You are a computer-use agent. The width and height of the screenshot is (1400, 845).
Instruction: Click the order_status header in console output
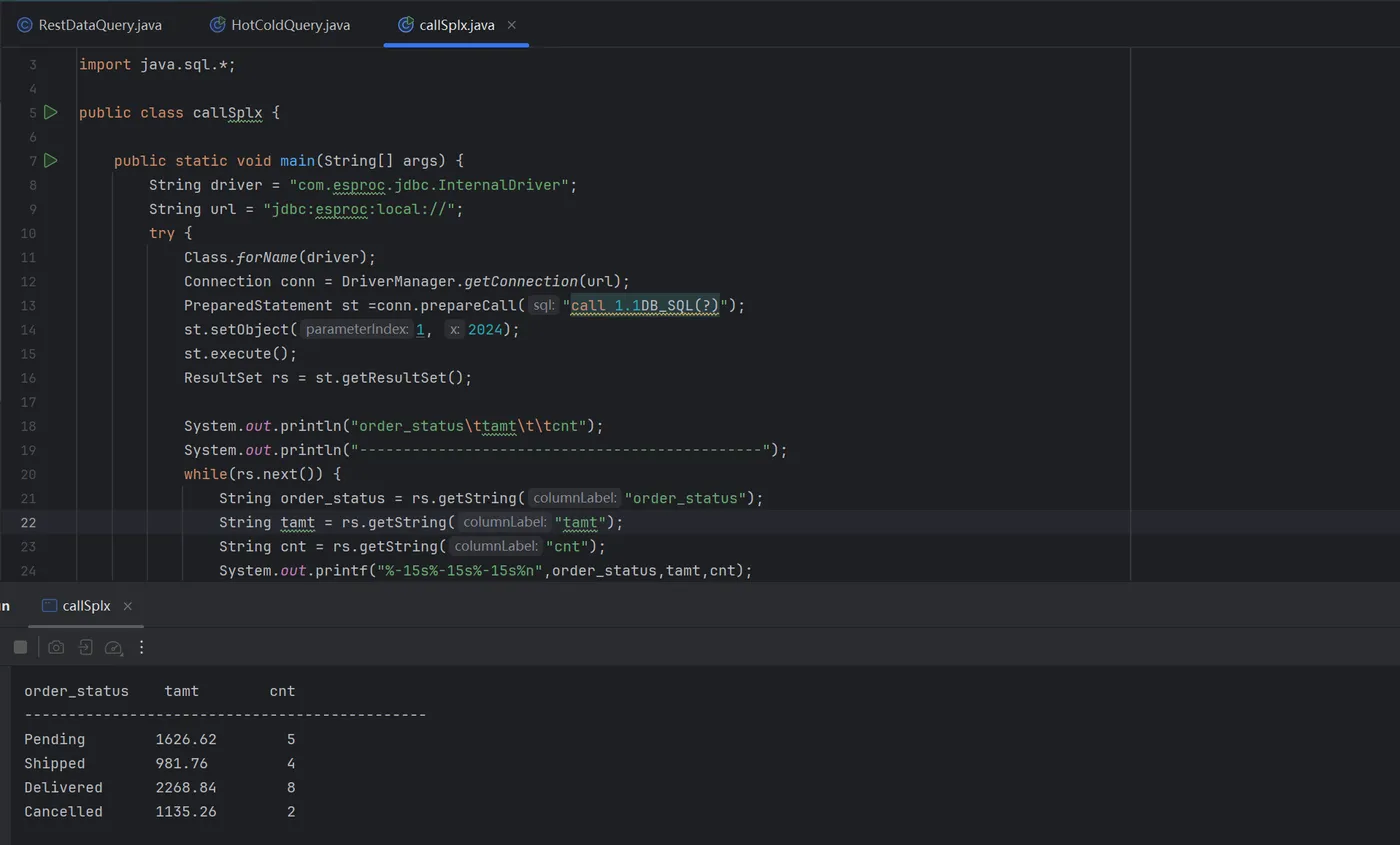[77, 691]
